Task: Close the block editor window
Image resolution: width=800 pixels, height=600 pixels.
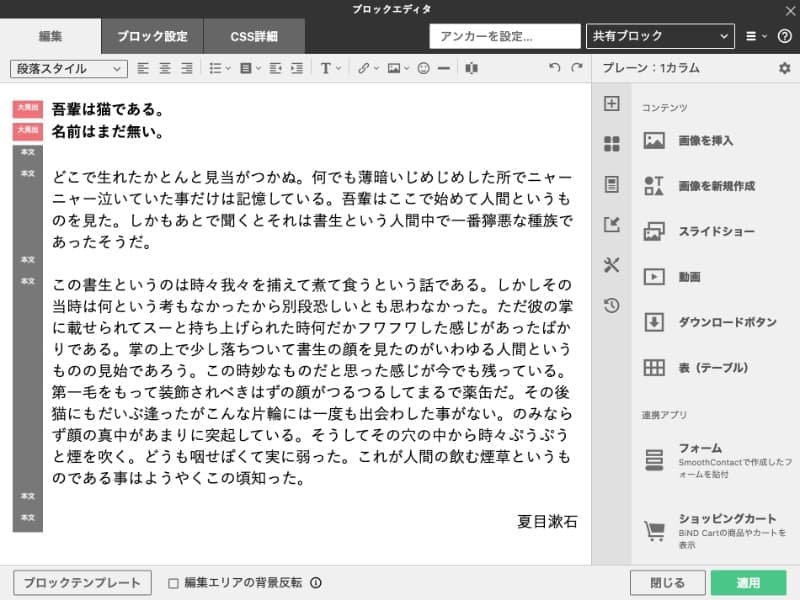Action: (x=790, y=10)
